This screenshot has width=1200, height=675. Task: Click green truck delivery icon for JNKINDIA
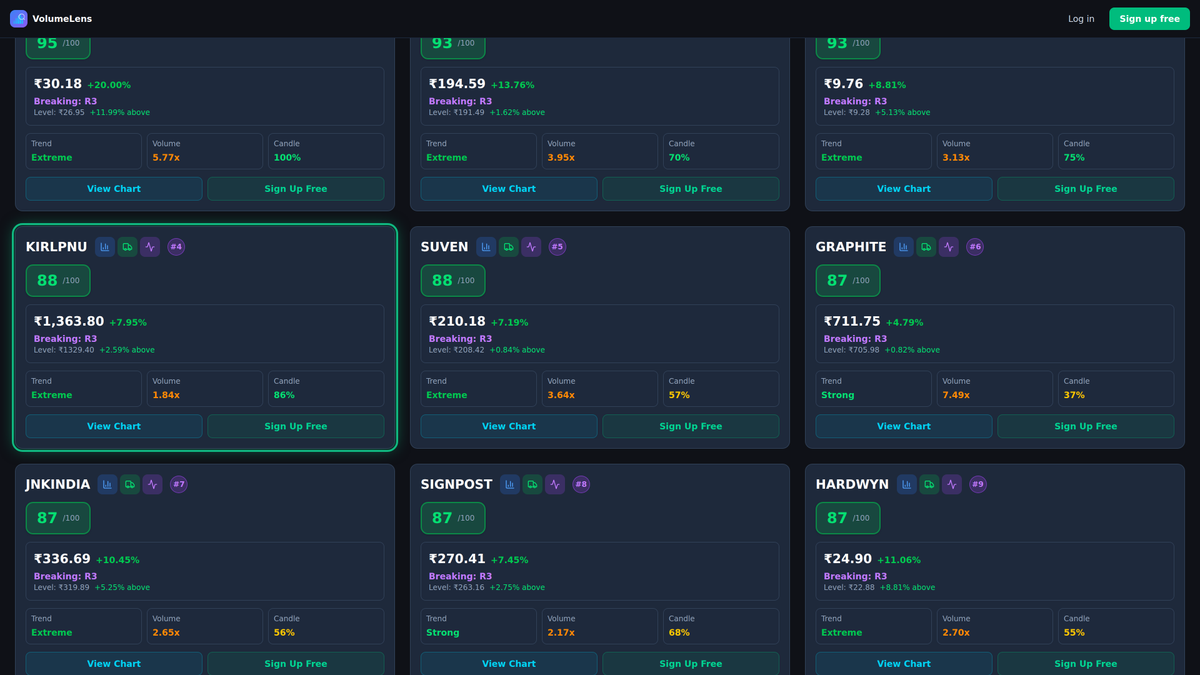pos(130,484)
